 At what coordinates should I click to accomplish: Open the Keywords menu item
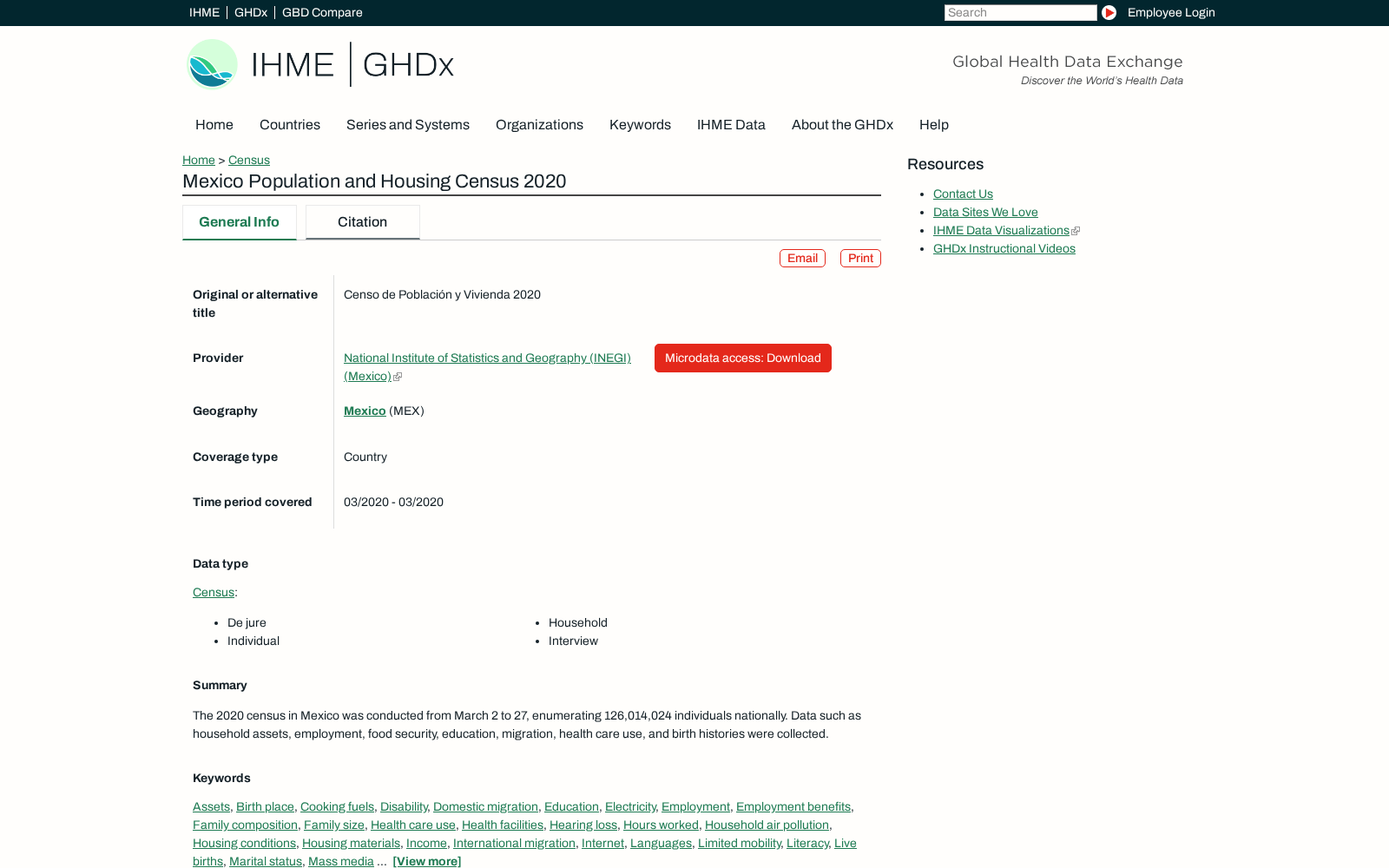point(640,124)
